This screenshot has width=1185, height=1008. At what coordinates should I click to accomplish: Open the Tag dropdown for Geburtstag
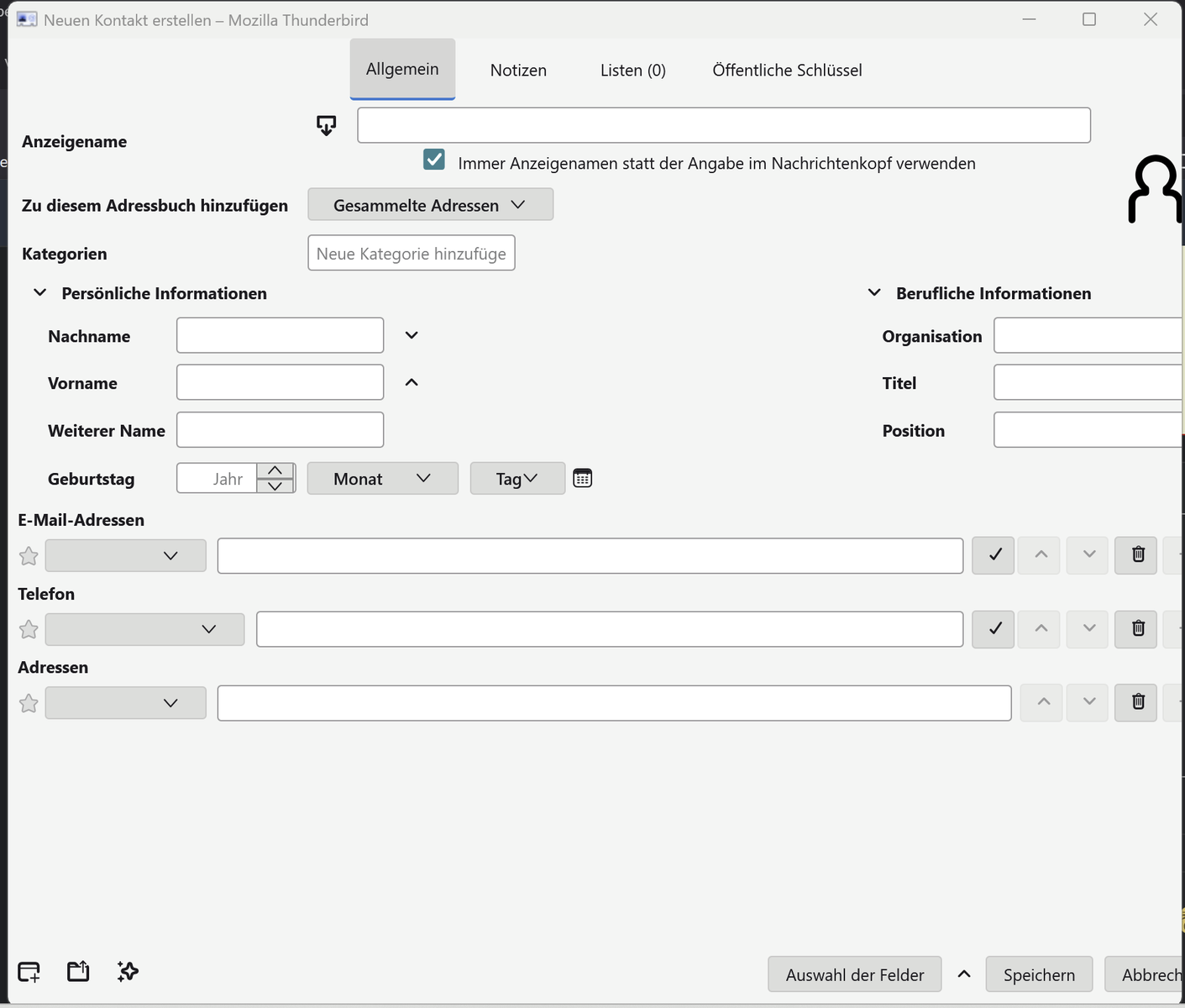[517, 479]
